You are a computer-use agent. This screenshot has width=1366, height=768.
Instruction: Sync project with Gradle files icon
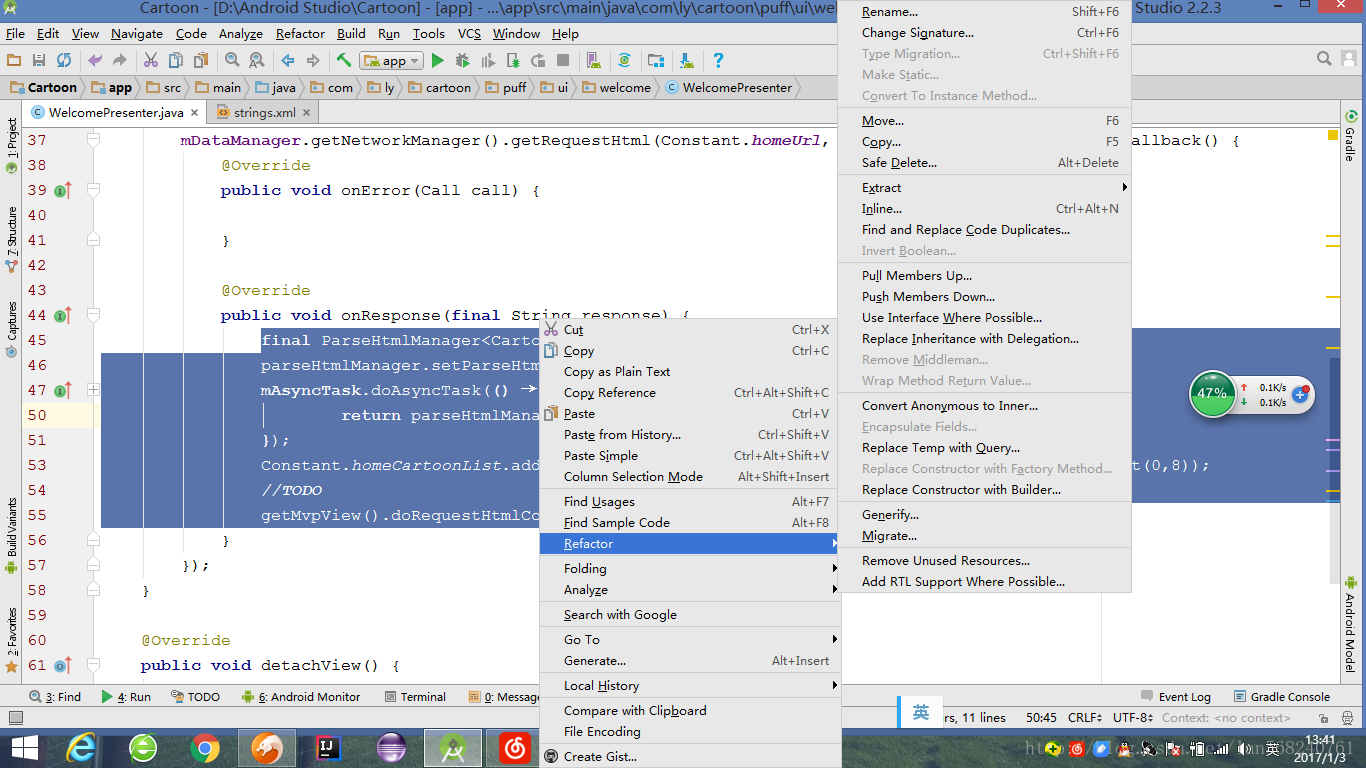(x=625, y=60)
